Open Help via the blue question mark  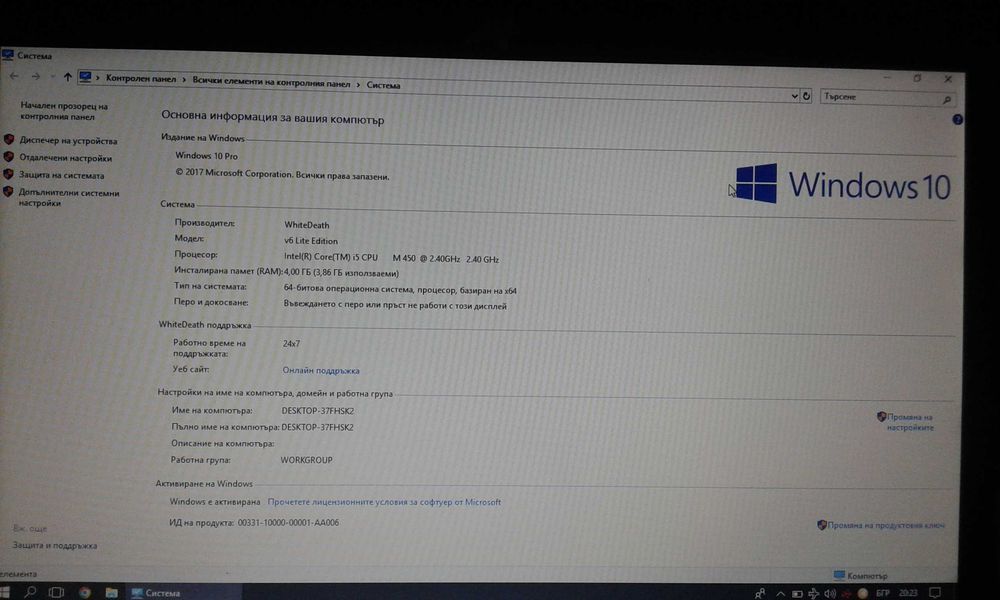tap(957, 119)
